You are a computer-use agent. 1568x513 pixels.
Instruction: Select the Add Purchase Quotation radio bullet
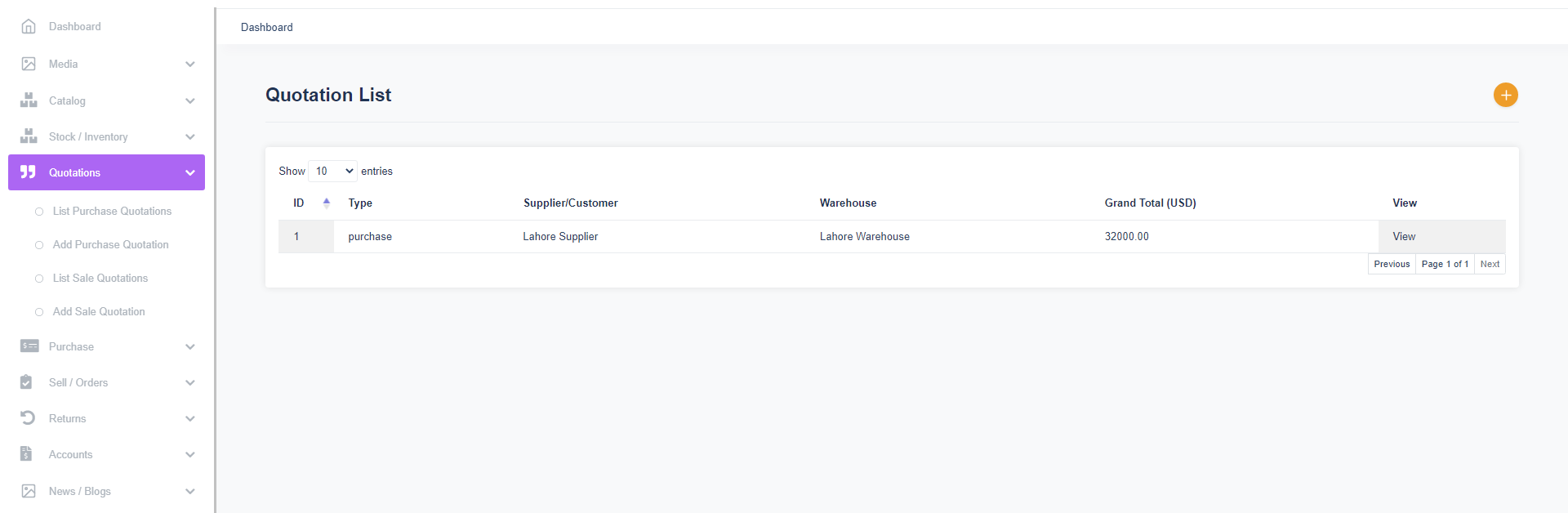[39, 245]
